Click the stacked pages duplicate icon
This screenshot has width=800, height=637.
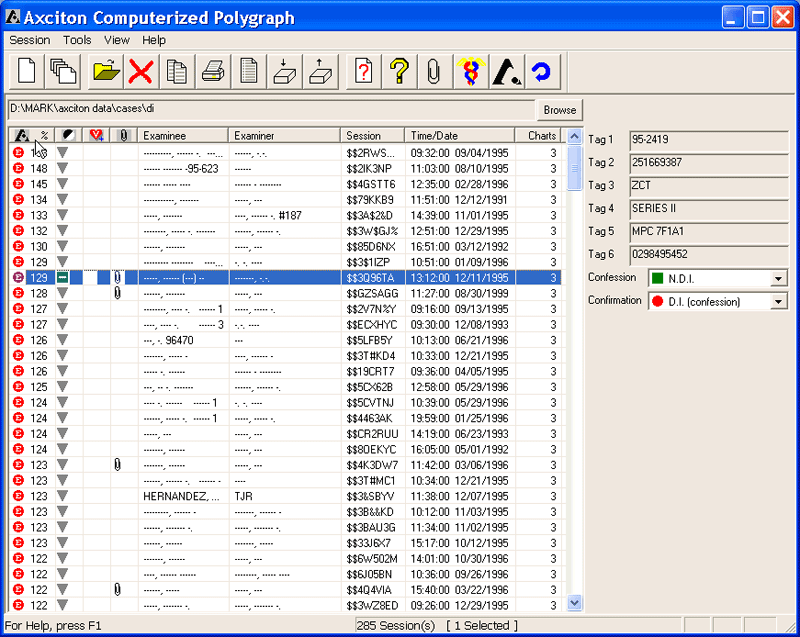[x=63, y=71]
